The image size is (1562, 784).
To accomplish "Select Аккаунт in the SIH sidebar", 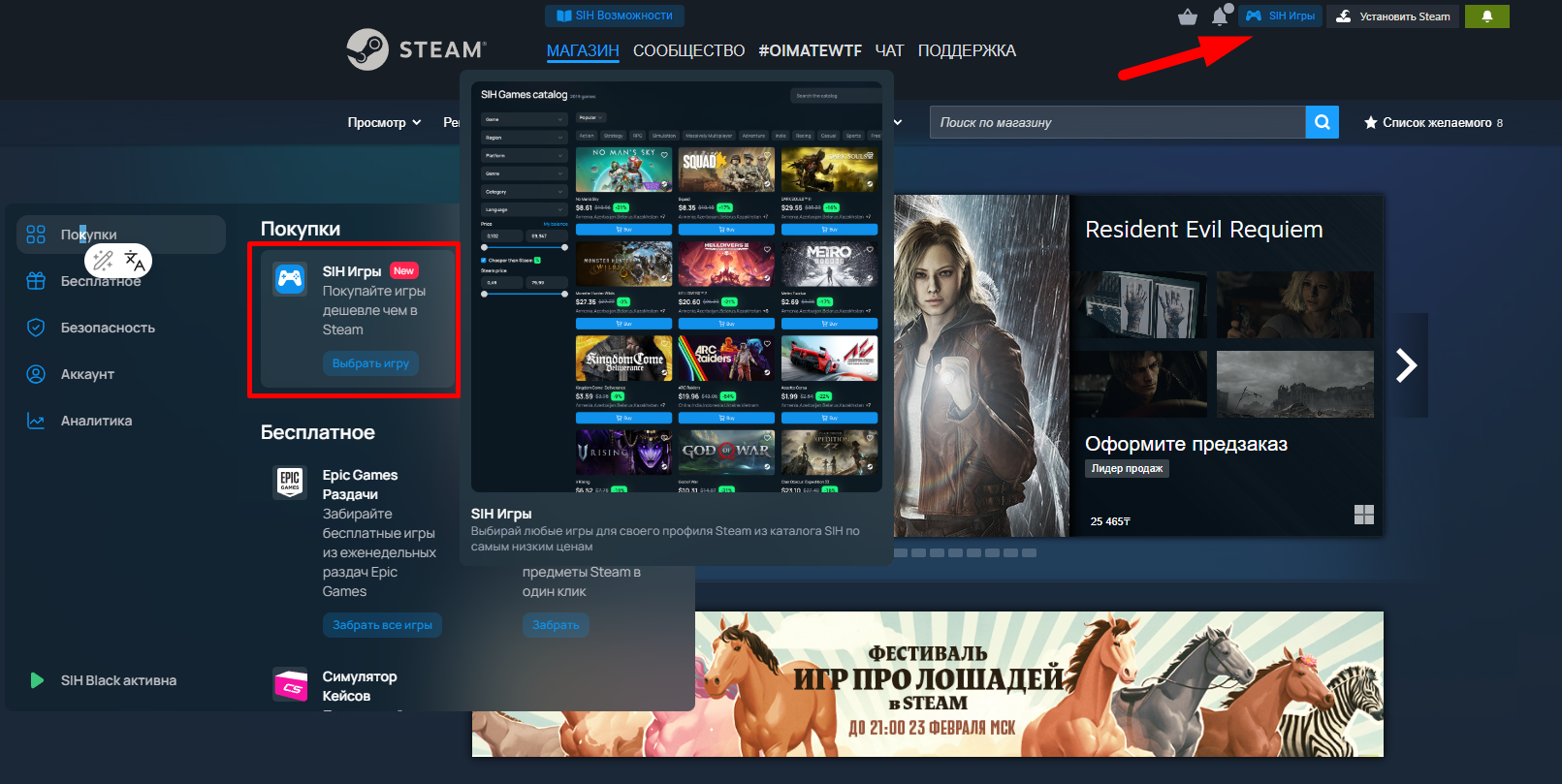I will coord(121,374).
